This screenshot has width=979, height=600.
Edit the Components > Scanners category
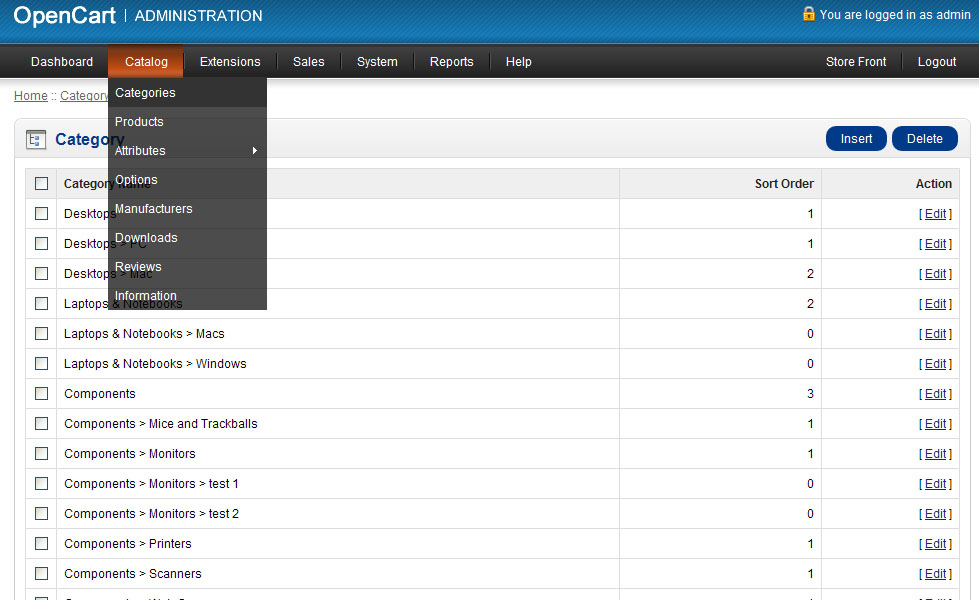point(935,574)
